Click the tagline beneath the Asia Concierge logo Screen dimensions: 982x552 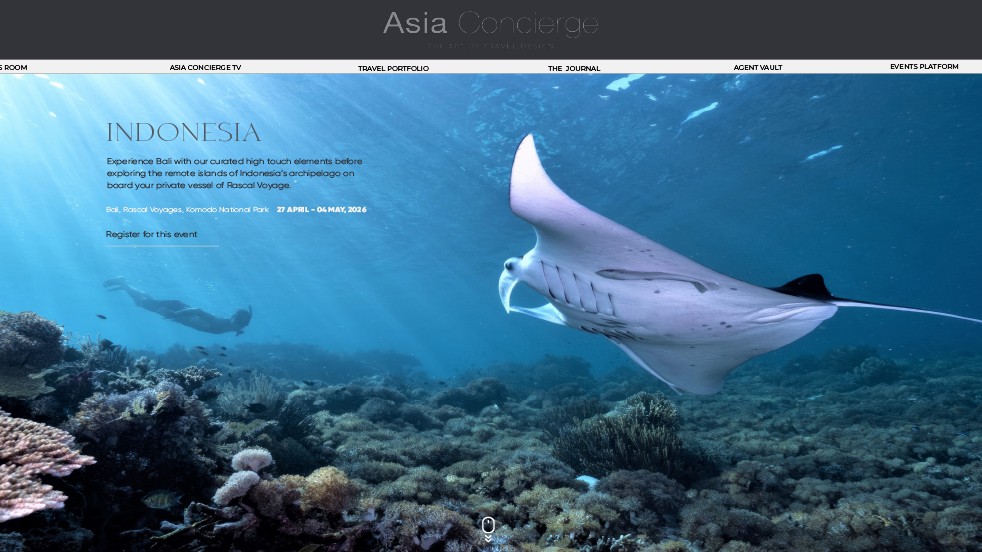point(490,45)
